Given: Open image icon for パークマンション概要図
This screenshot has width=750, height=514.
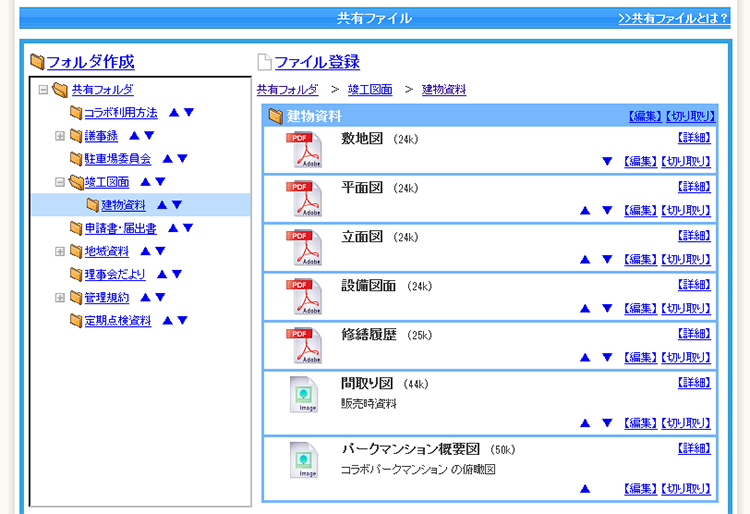Looking at the screenshot, I should 304,460.
